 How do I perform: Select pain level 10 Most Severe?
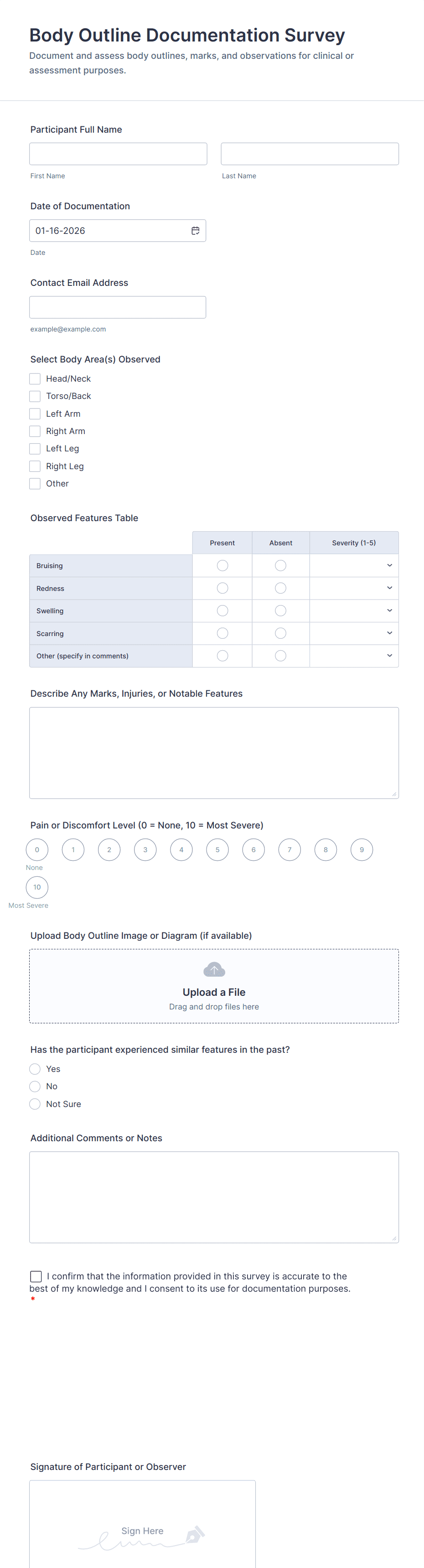click(36, 887)
